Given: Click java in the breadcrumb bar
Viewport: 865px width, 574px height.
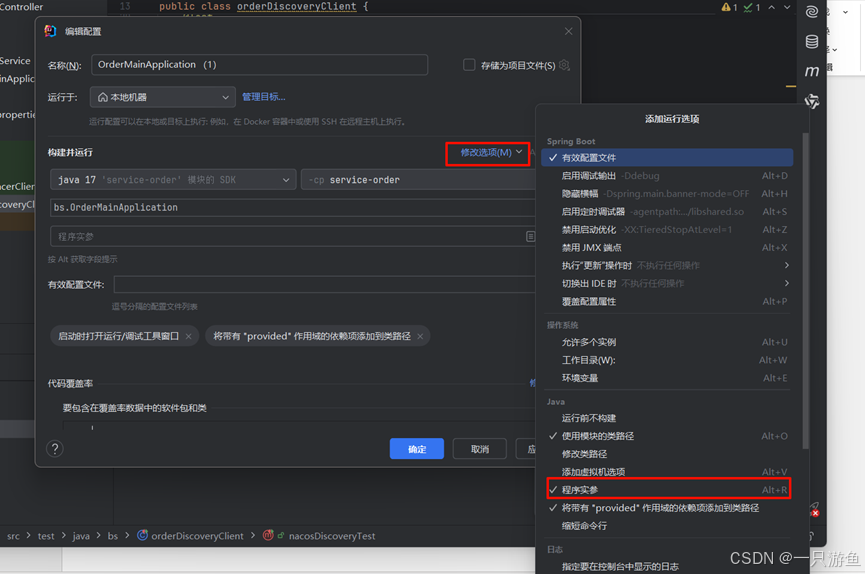Looking at the screenshot, I should click(81, 535).
